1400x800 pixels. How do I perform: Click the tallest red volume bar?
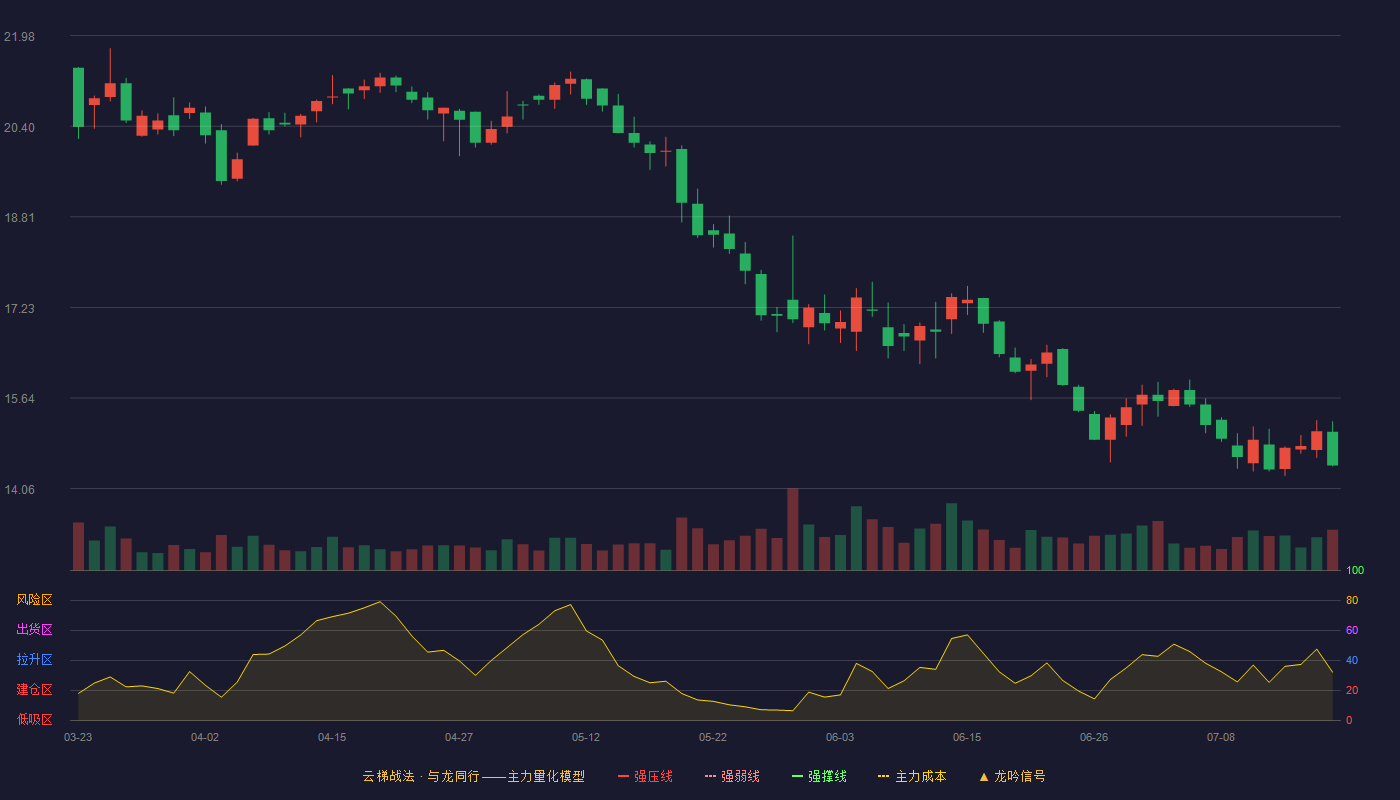pos(793,529)
